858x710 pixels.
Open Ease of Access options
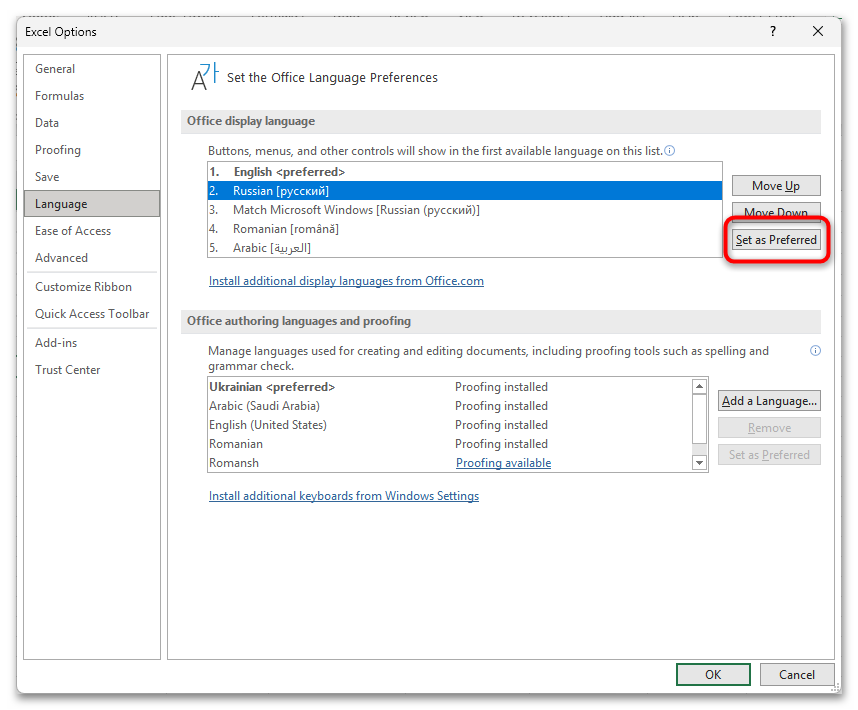[x=92, y=231]
